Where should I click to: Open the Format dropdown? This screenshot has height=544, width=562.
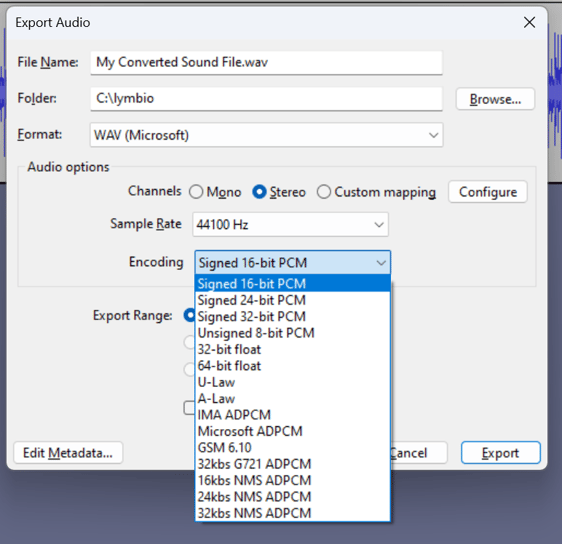tap(266, 135)
